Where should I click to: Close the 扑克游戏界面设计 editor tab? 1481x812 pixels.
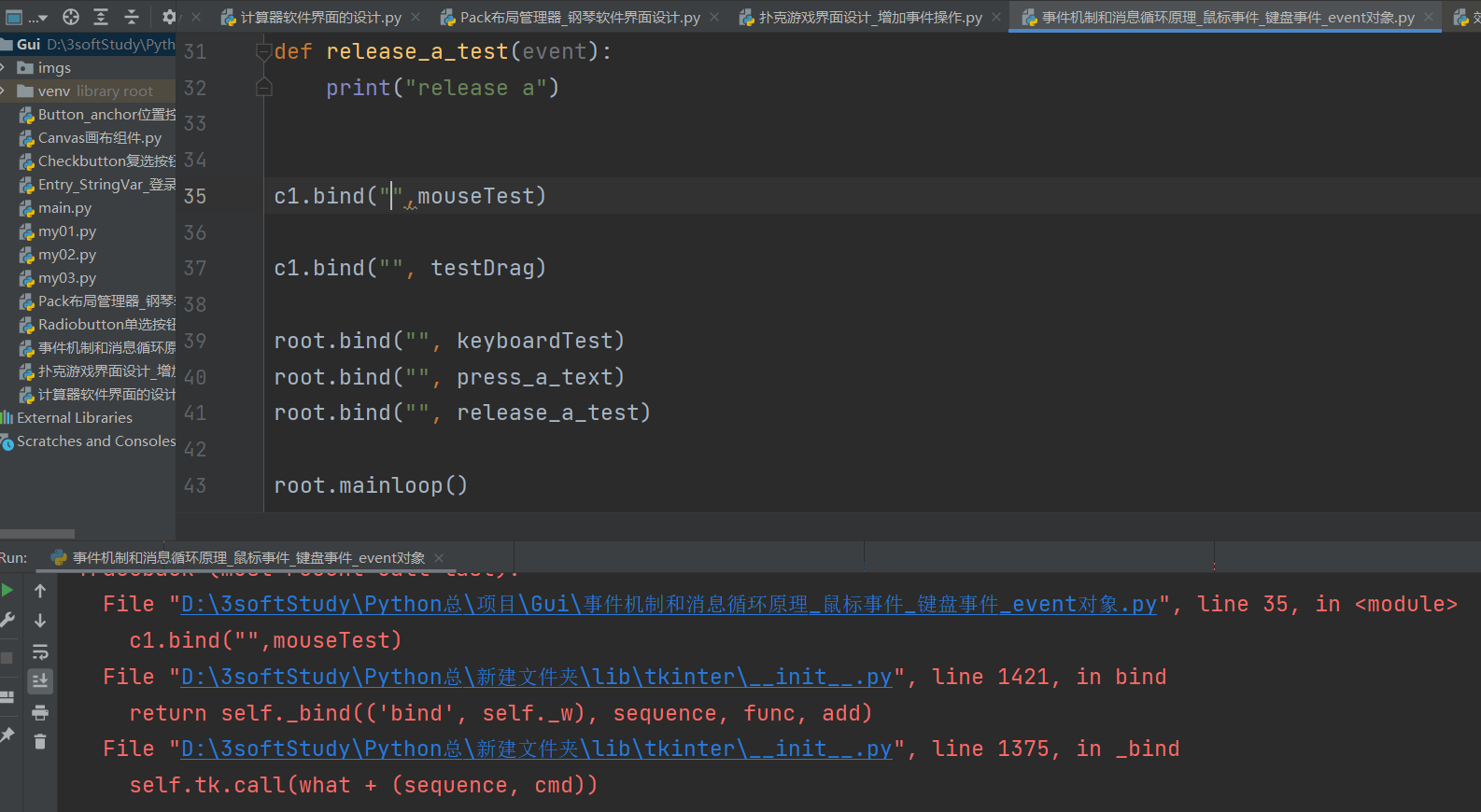(996, 17)
